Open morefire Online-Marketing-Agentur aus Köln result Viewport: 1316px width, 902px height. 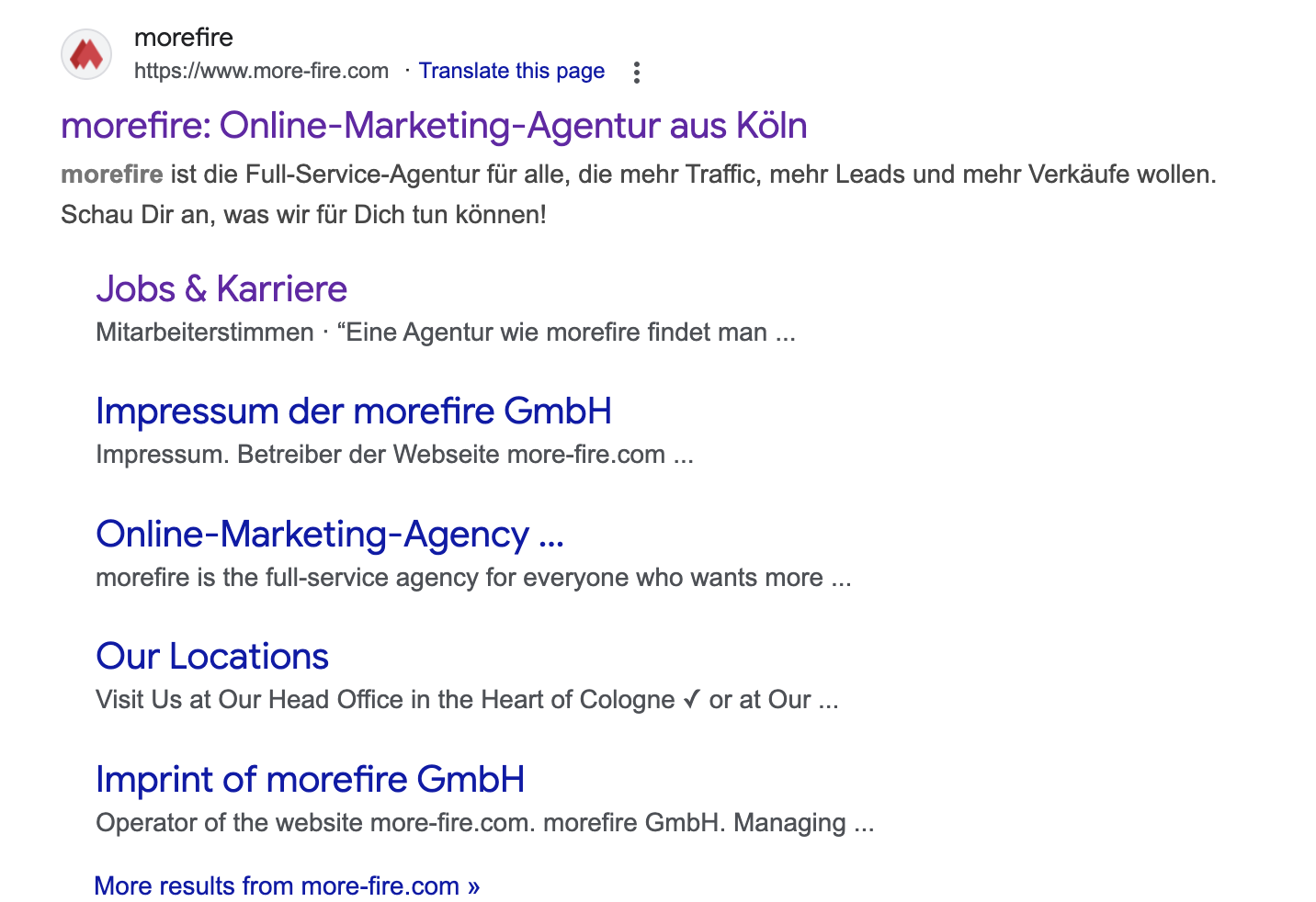coord(434,126)
